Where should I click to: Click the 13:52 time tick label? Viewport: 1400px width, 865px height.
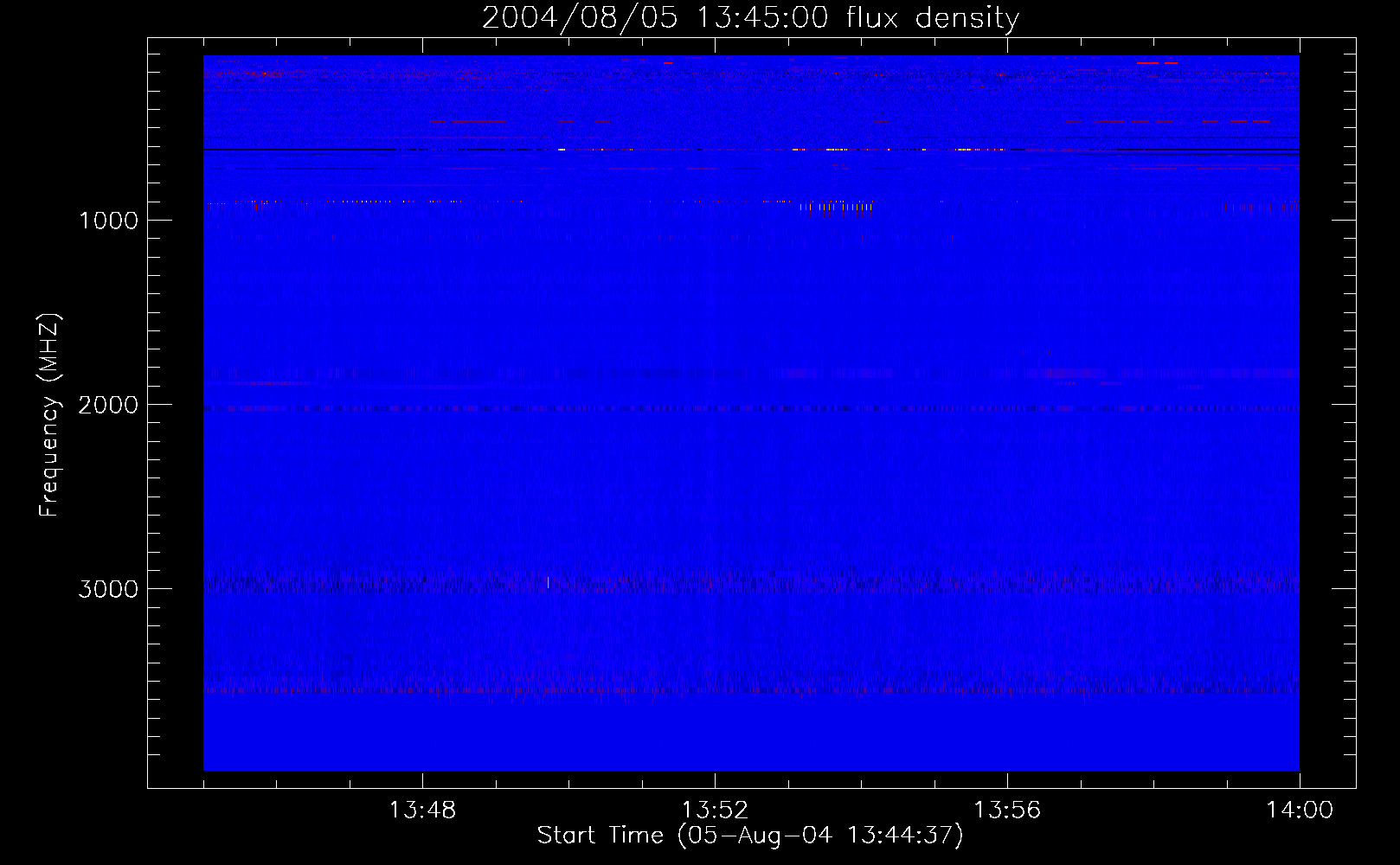tap(715, 811)
